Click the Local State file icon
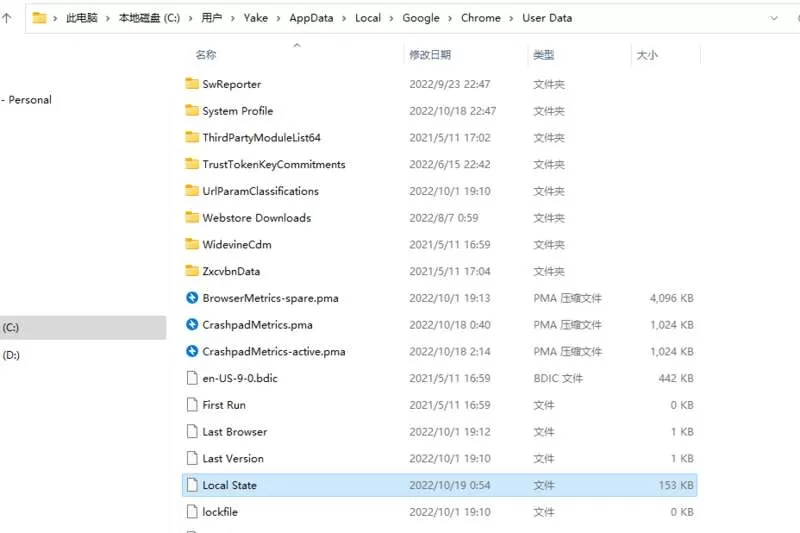Screen dimensions: 800x533 coord(192,485)
